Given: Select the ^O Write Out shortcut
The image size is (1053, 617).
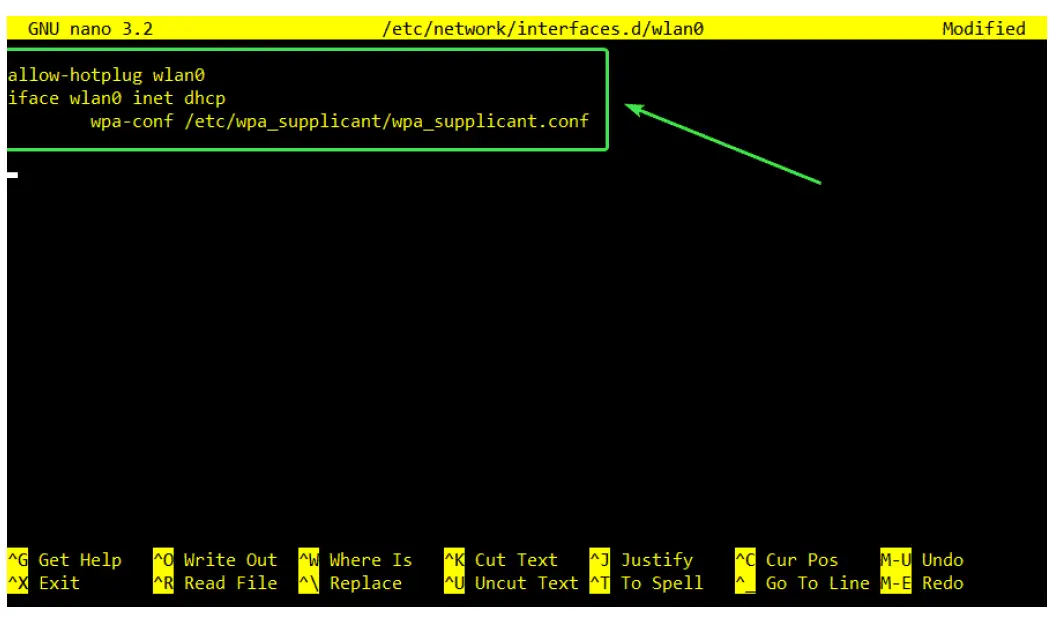Looking at the screenshot, I should coord(215,560).
